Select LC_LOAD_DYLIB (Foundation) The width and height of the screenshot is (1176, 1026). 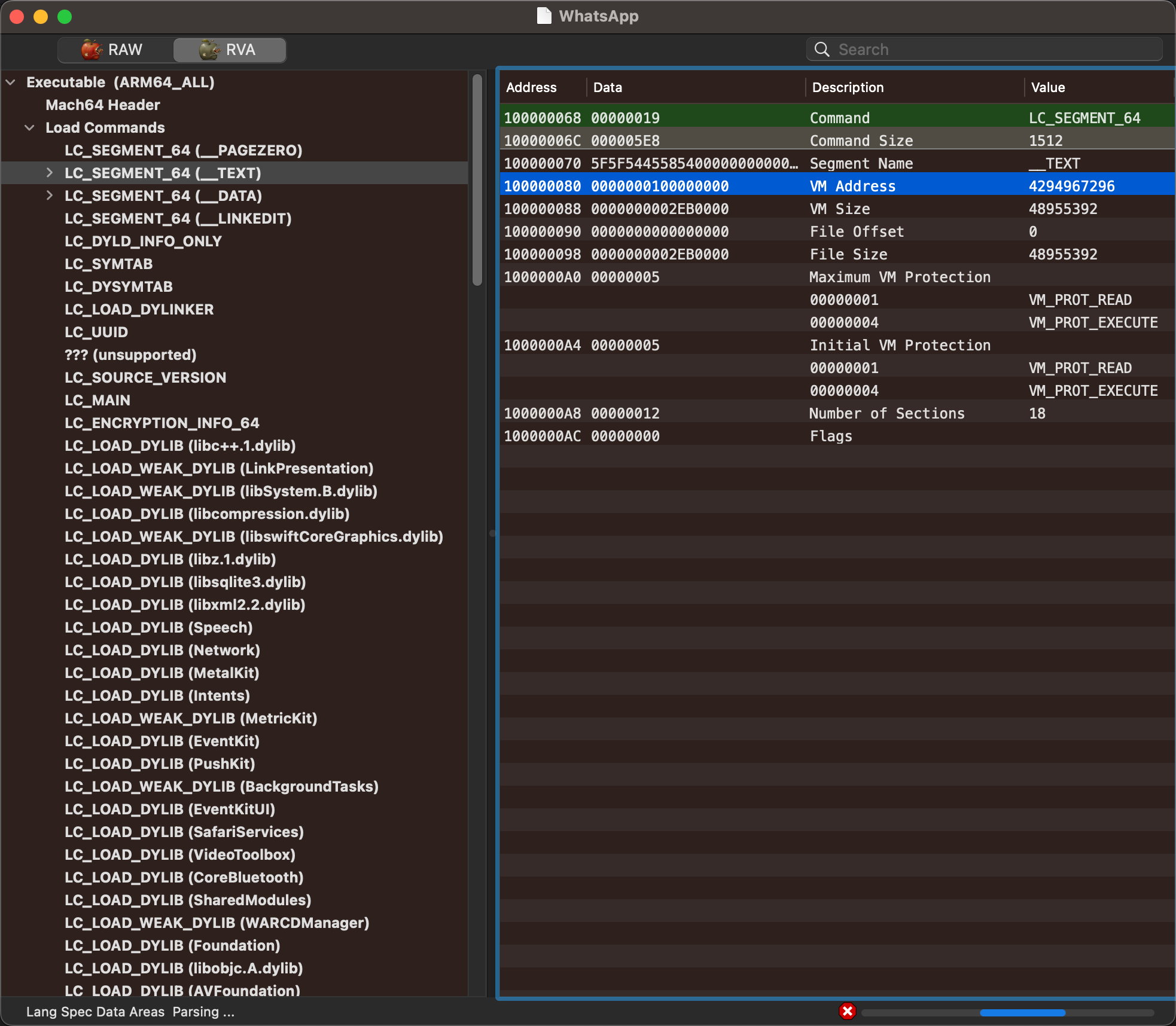tap(173, 945)
